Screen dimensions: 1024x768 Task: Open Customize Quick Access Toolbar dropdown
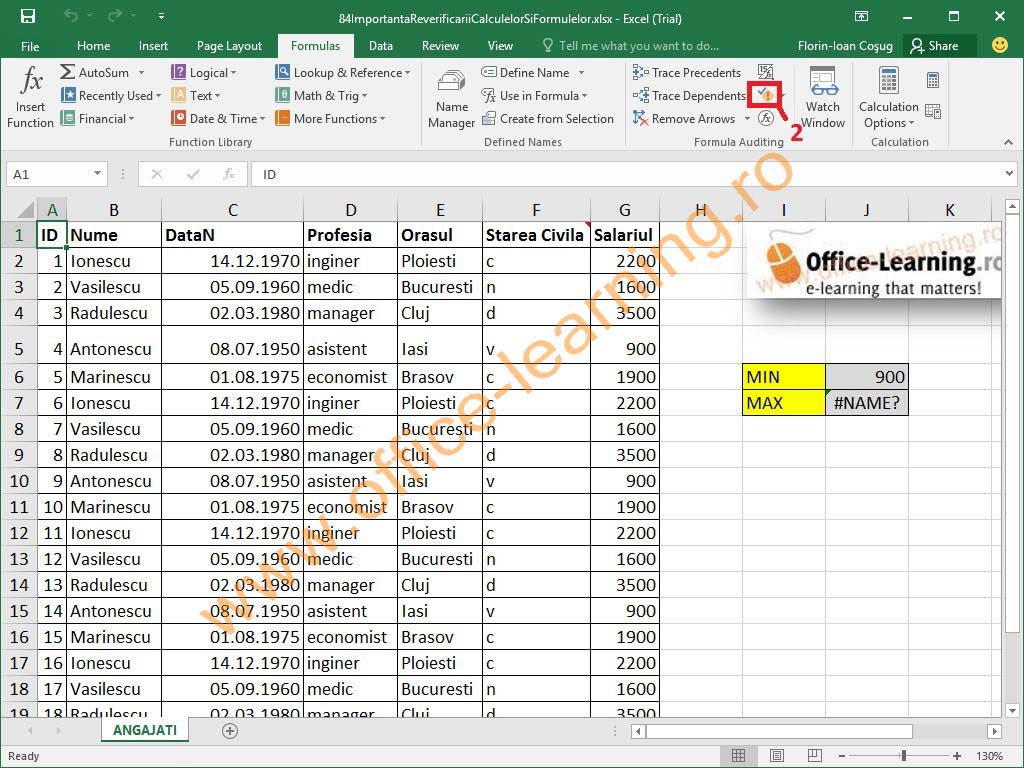pyautogui.click(x=161, y=16)
